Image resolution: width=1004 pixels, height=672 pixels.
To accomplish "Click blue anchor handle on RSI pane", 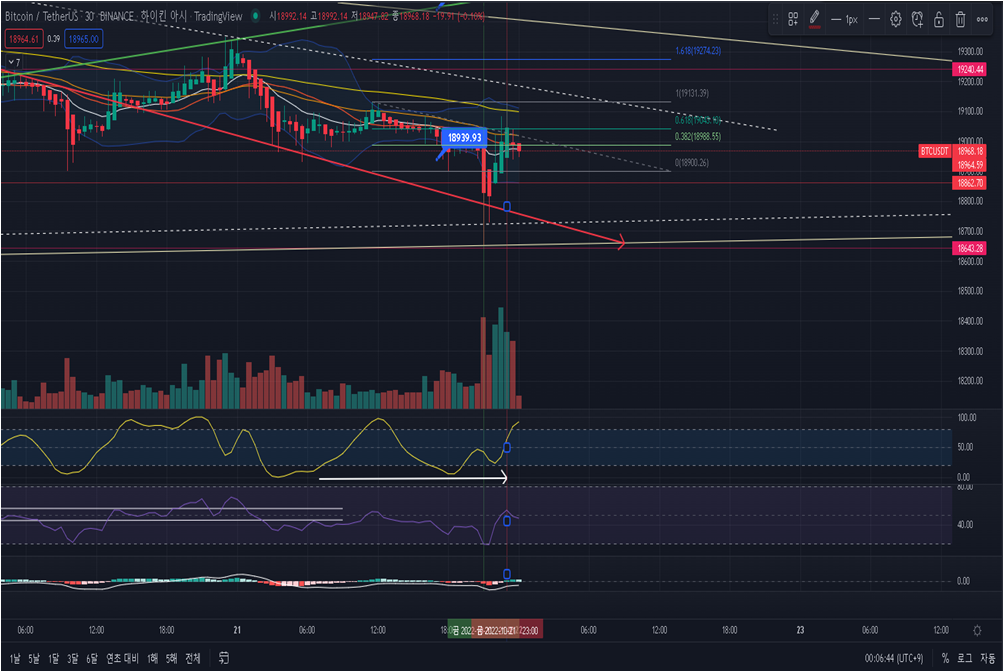I will (x=507, y=521).
